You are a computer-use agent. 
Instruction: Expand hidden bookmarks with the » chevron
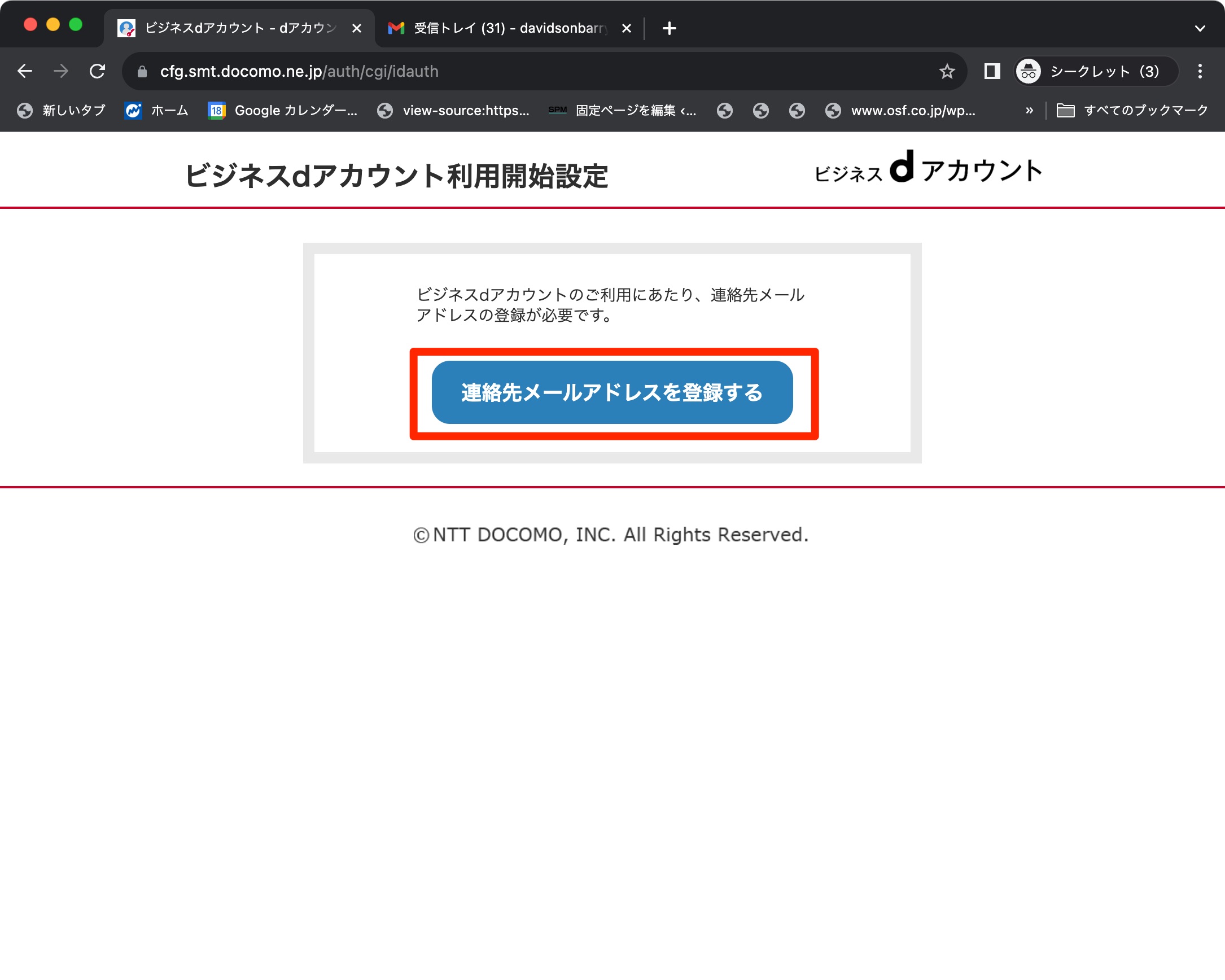1029,110
